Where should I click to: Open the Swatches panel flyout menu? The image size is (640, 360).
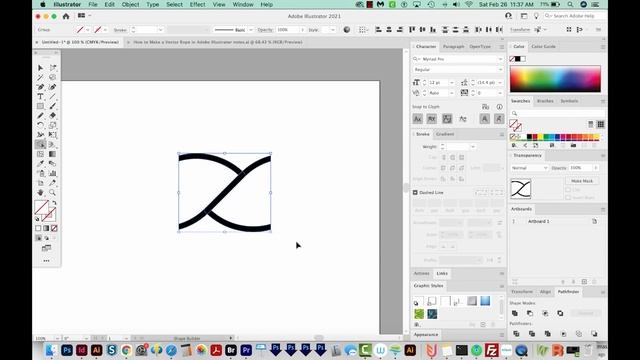tap(602, 101)
